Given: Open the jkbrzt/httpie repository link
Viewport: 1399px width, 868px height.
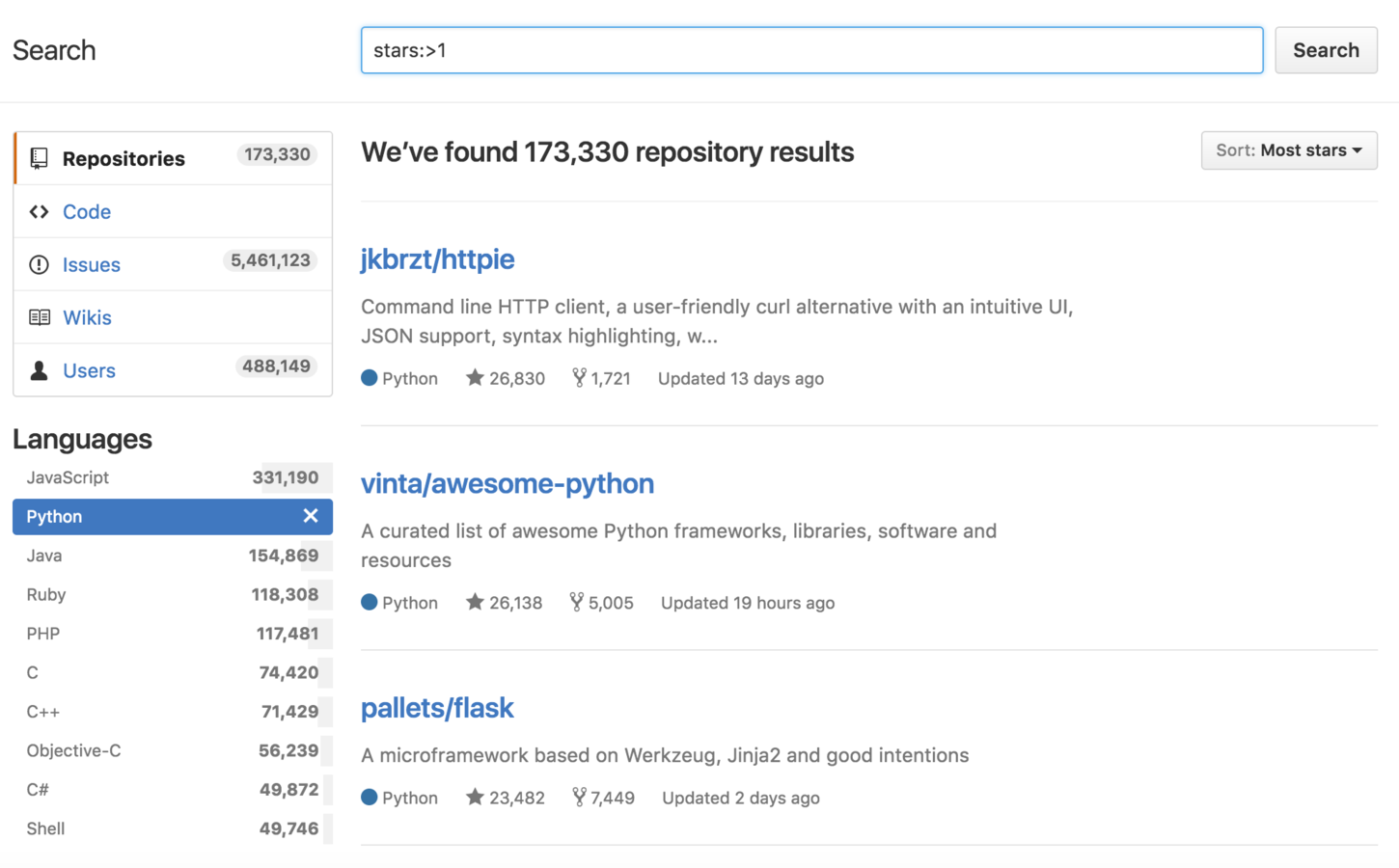Looking at the screenshot, I should [x=437, y=259].
